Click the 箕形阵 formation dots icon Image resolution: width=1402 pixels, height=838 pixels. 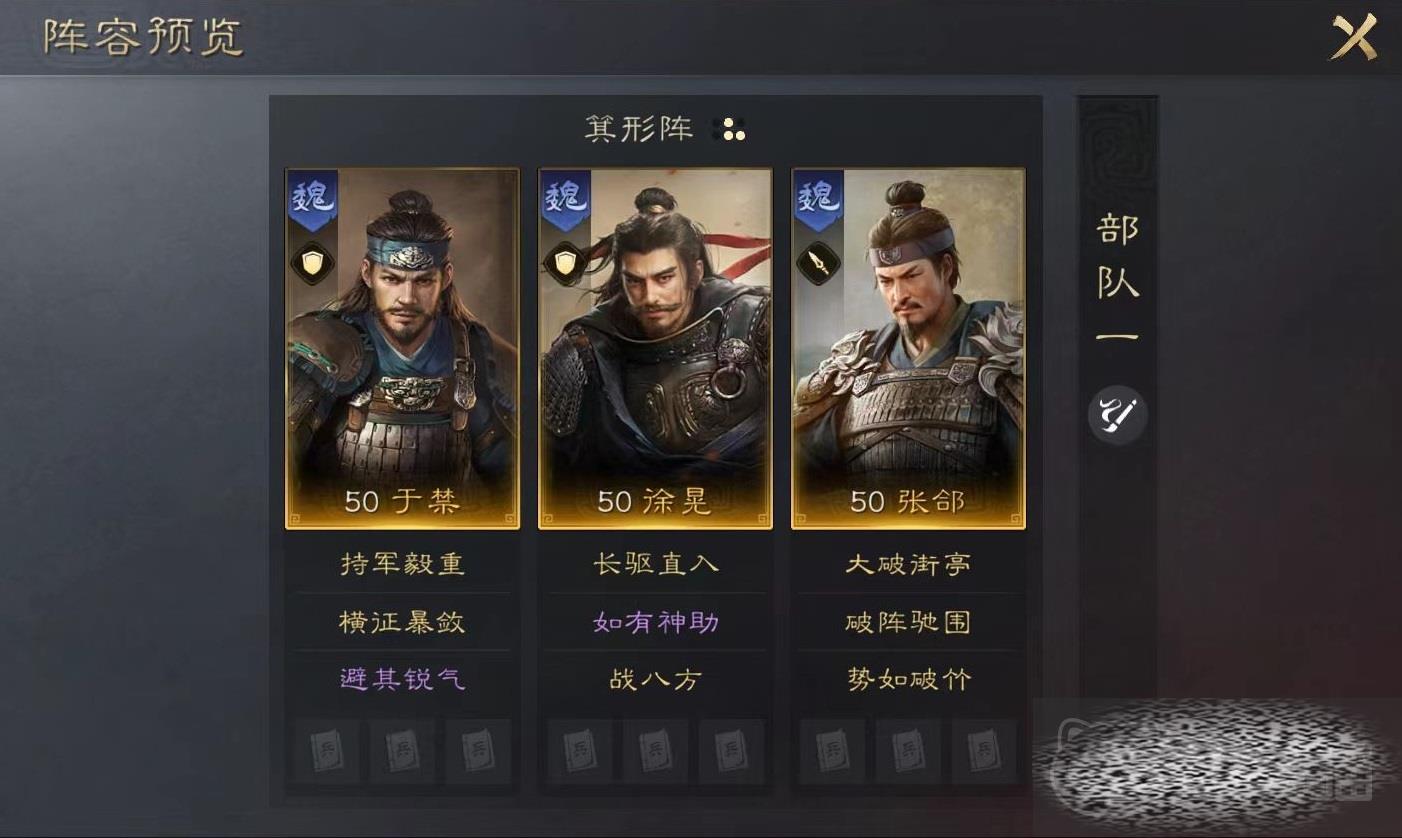point(730,129)
